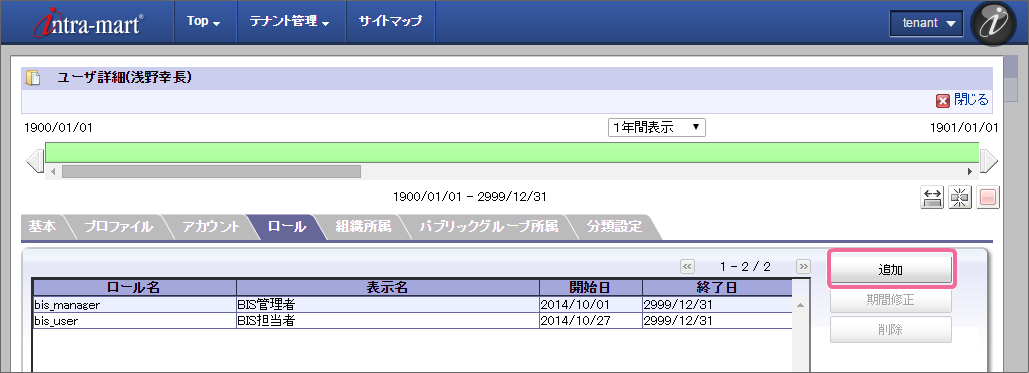
Task: Click the left timeline arrow icon
Action: pyautogui.click(x=35, y=161)
